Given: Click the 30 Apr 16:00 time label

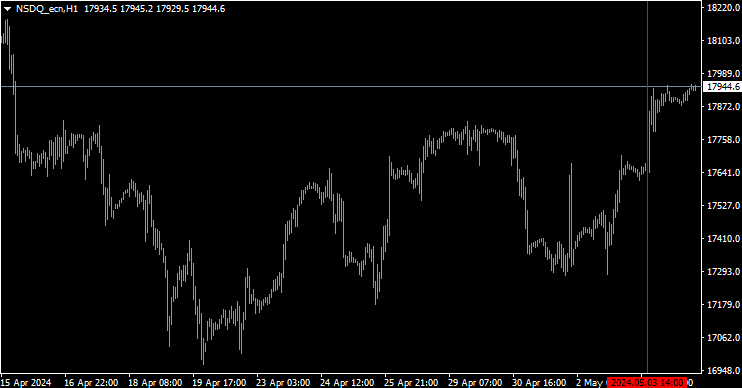Looking at the screenshot, I should [539, 382].
